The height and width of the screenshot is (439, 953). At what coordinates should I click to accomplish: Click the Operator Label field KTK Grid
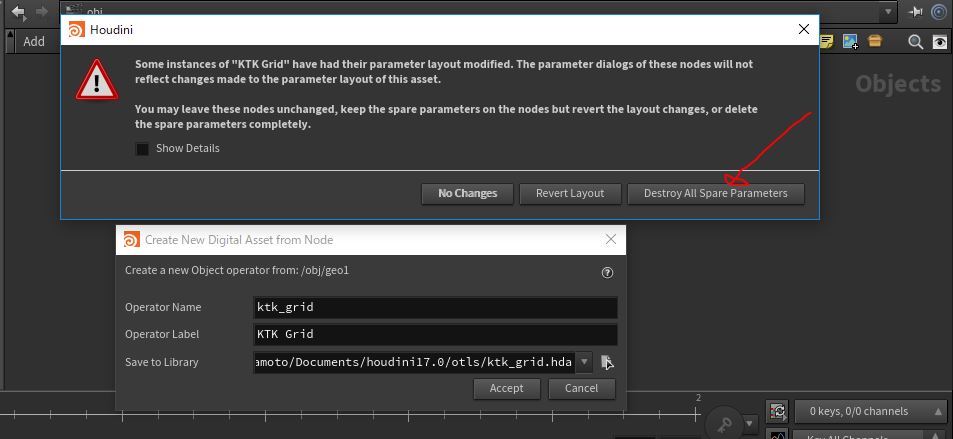tap(435, 334)
